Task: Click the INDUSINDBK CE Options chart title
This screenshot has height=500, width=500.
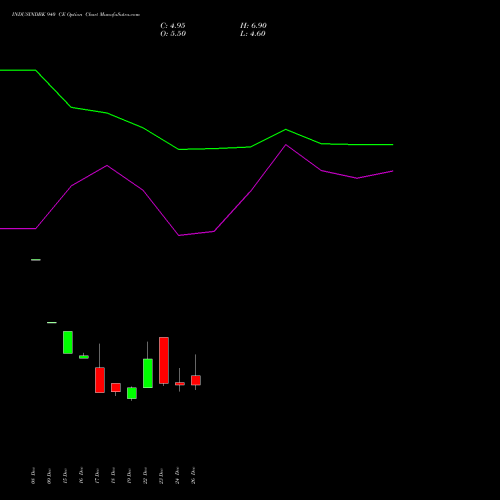Action: (76, 14)
